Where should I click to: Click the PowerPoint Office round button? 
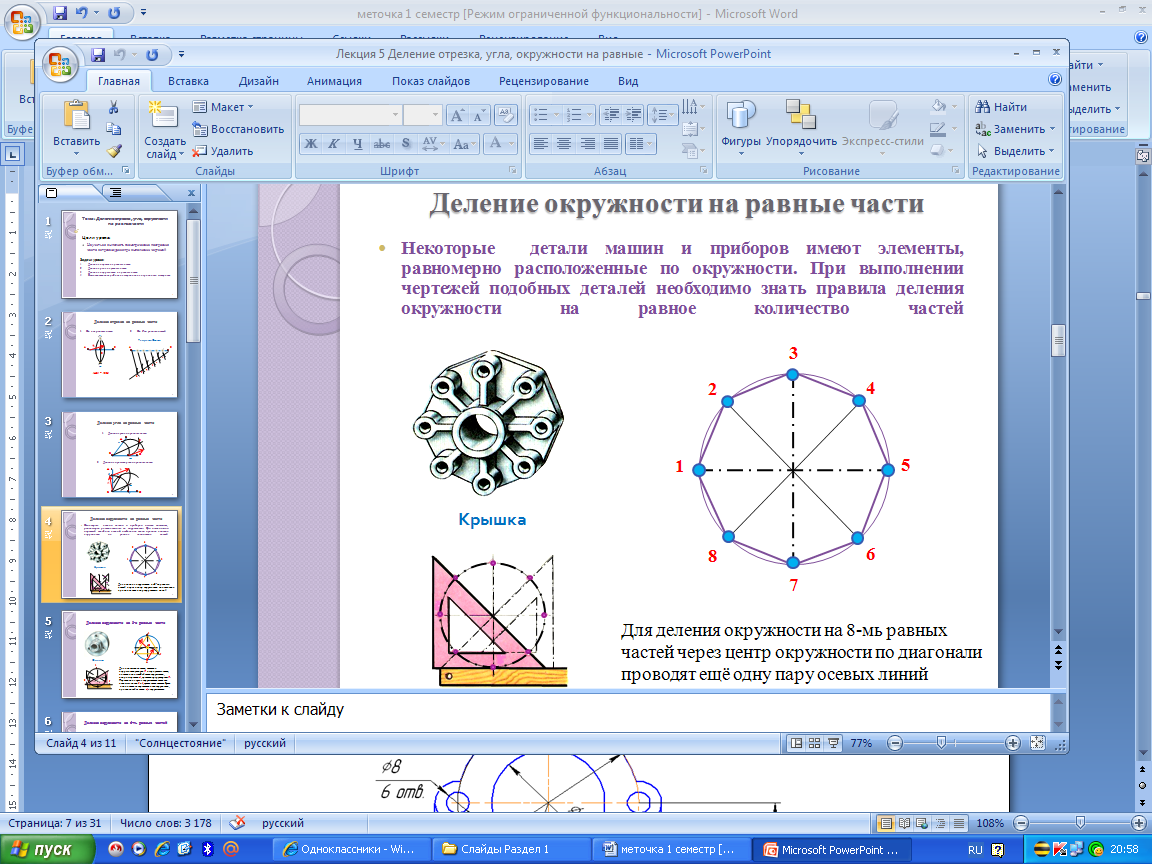coord(60,64)
